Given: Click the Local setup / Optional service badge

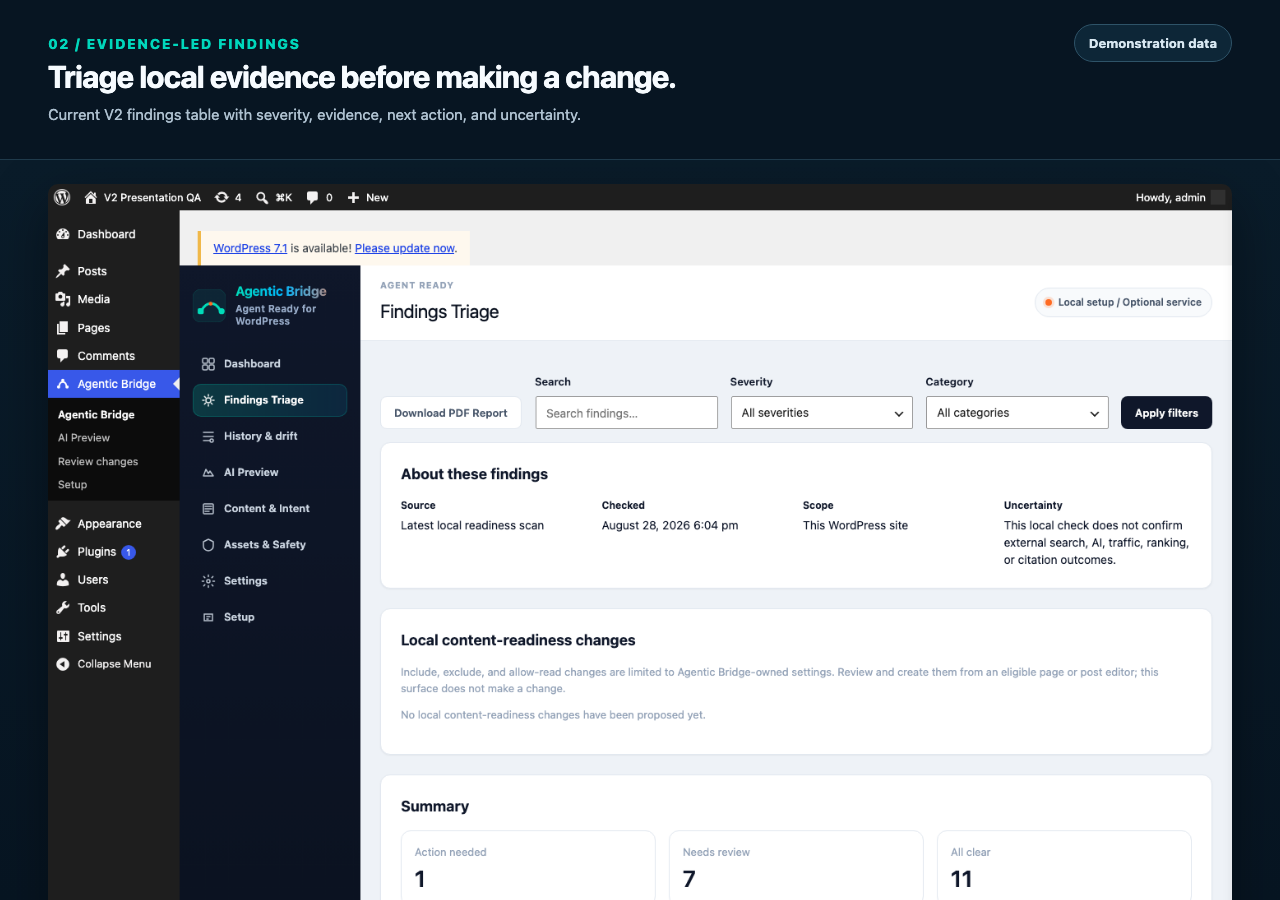Looking at the screenshot, I should click(1123, 302).
